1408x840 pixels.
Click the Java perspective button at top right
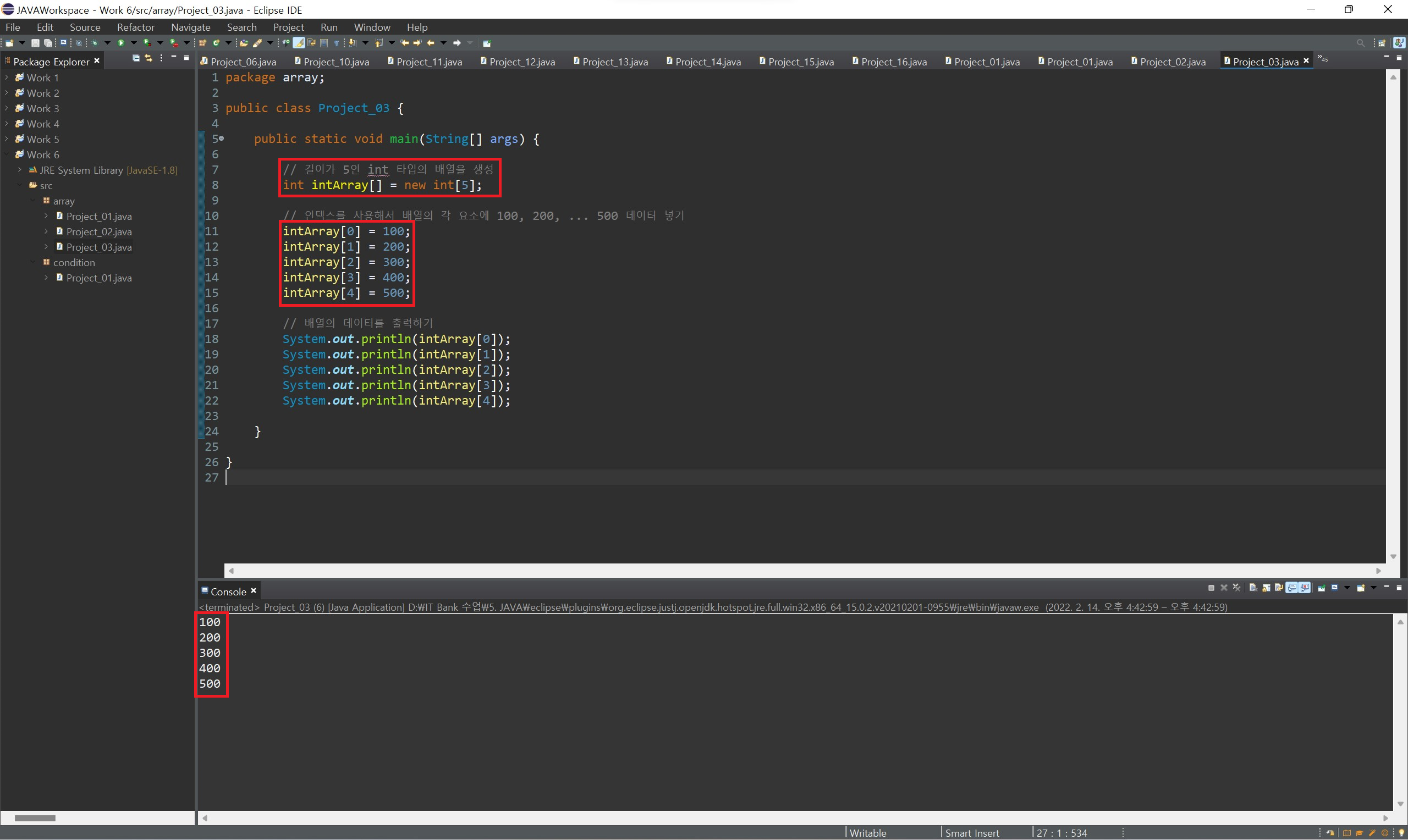point(1399,43)
